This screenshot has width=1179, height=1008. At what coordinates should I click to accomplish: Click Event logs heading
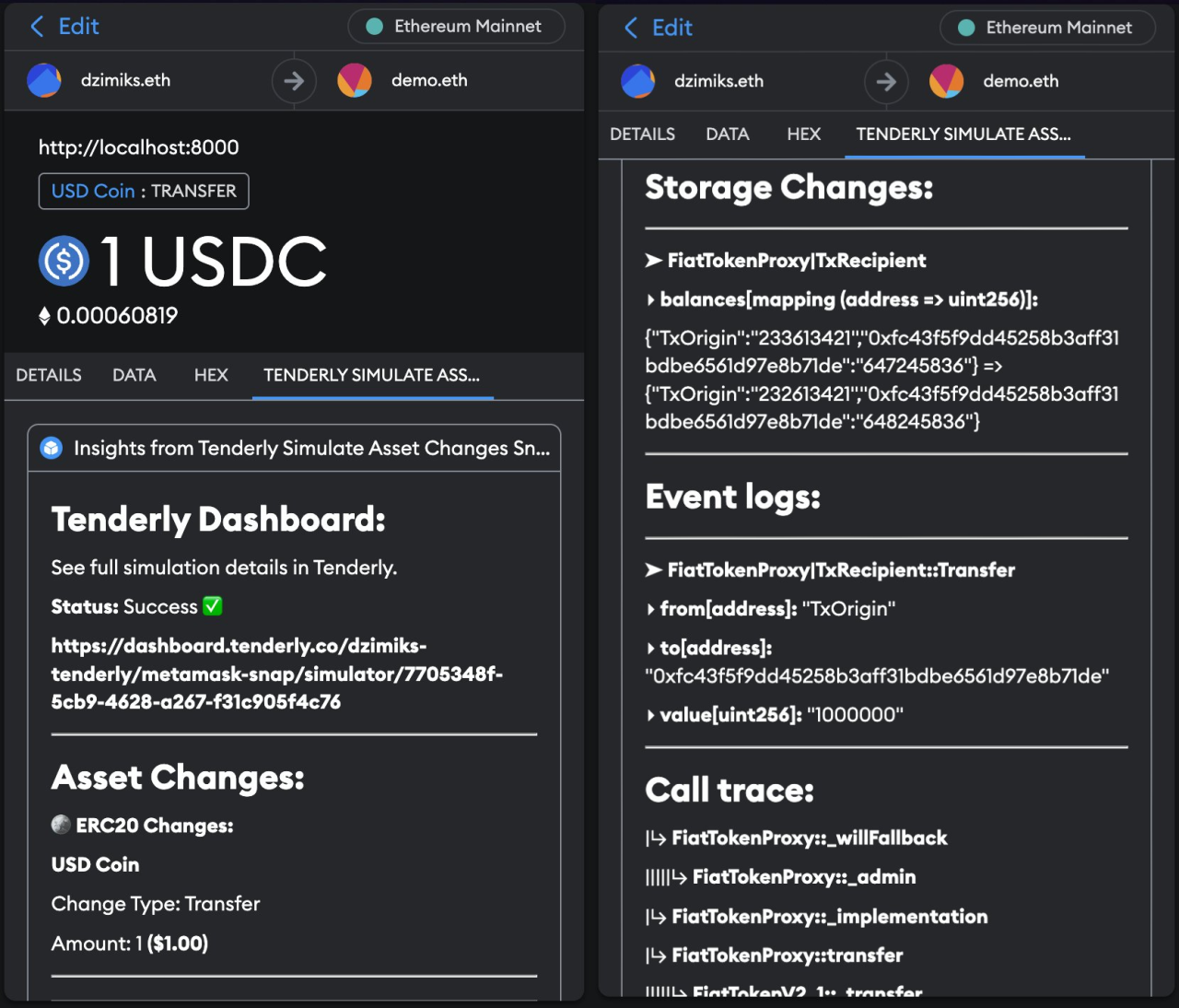733,497
